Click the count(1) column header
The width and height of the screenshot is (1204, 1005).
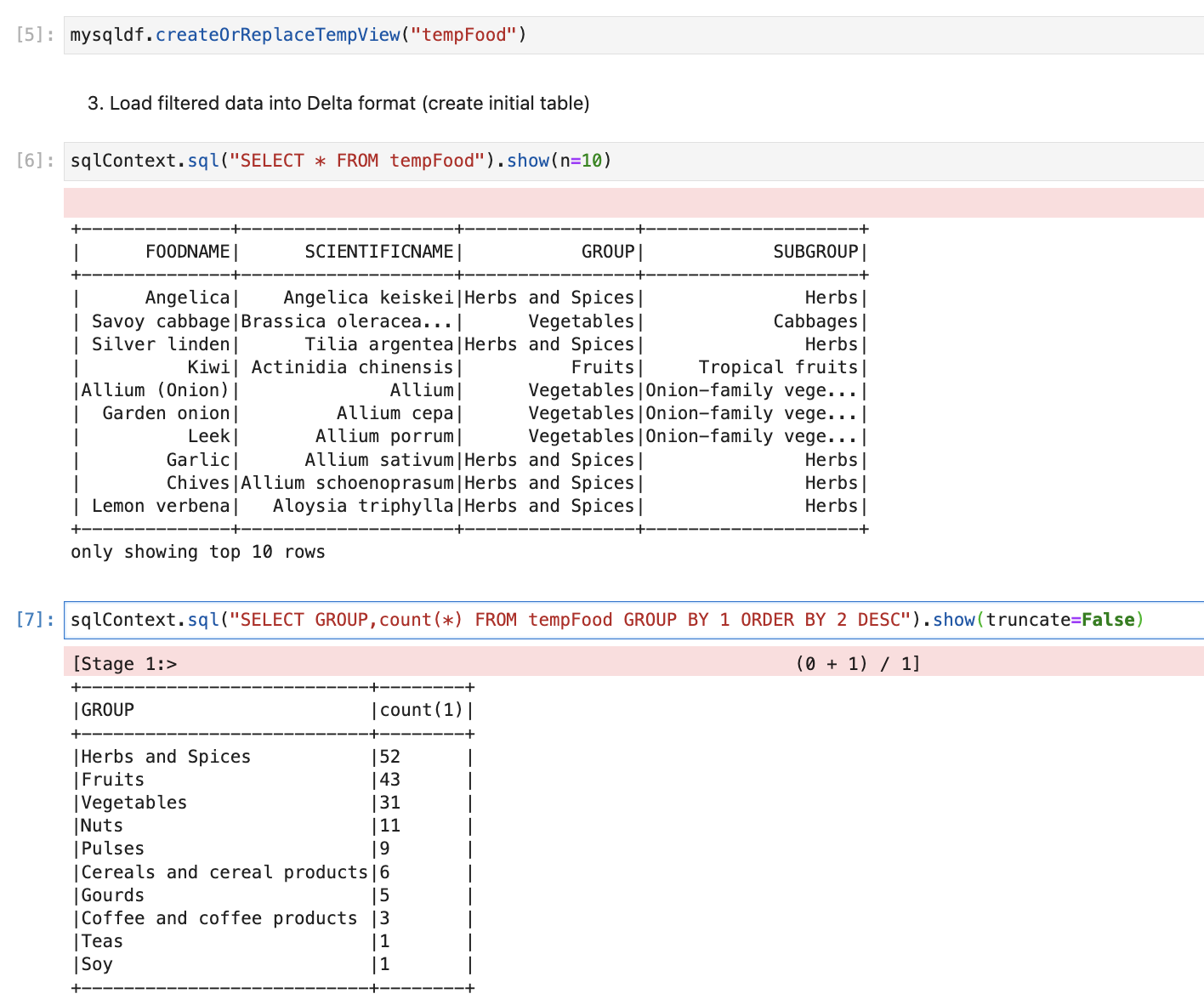coord(421,710)
